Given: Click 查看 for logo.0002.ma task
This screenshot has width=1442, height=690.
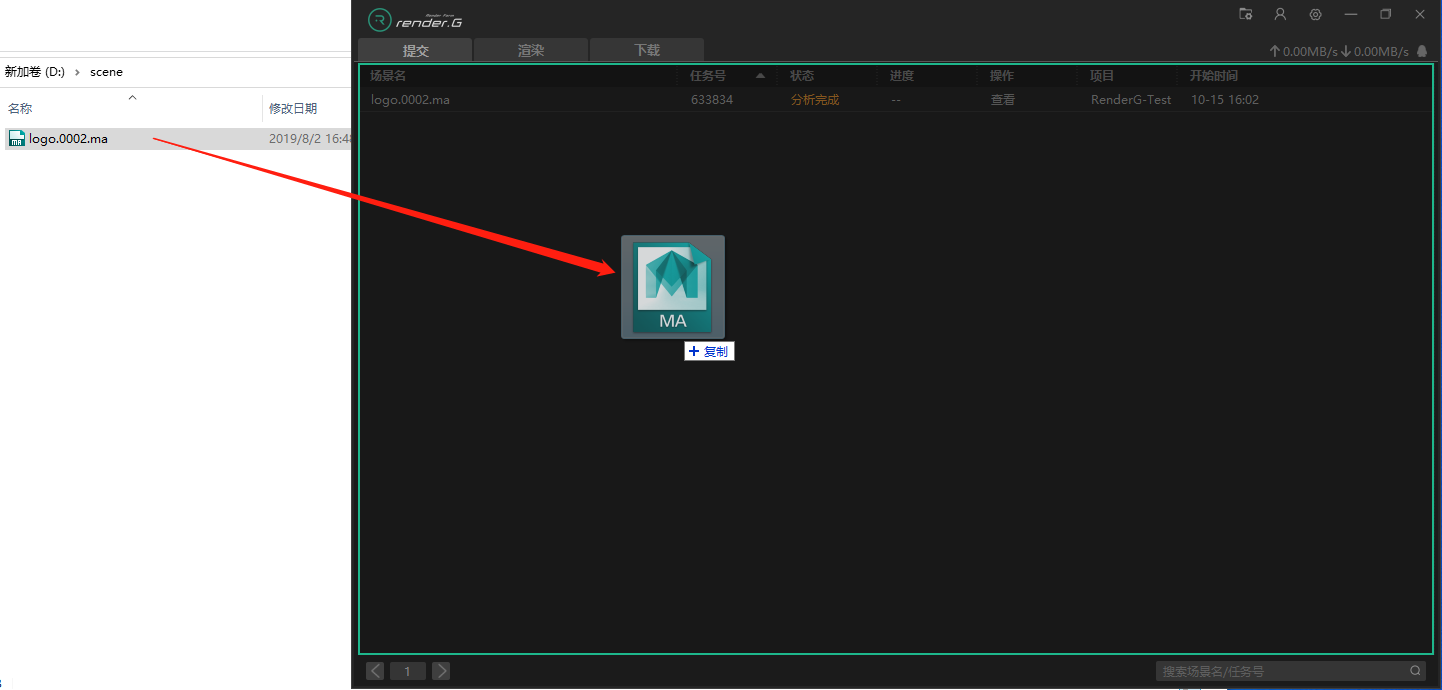Looking at the screenshot, I should [1002, 100].
